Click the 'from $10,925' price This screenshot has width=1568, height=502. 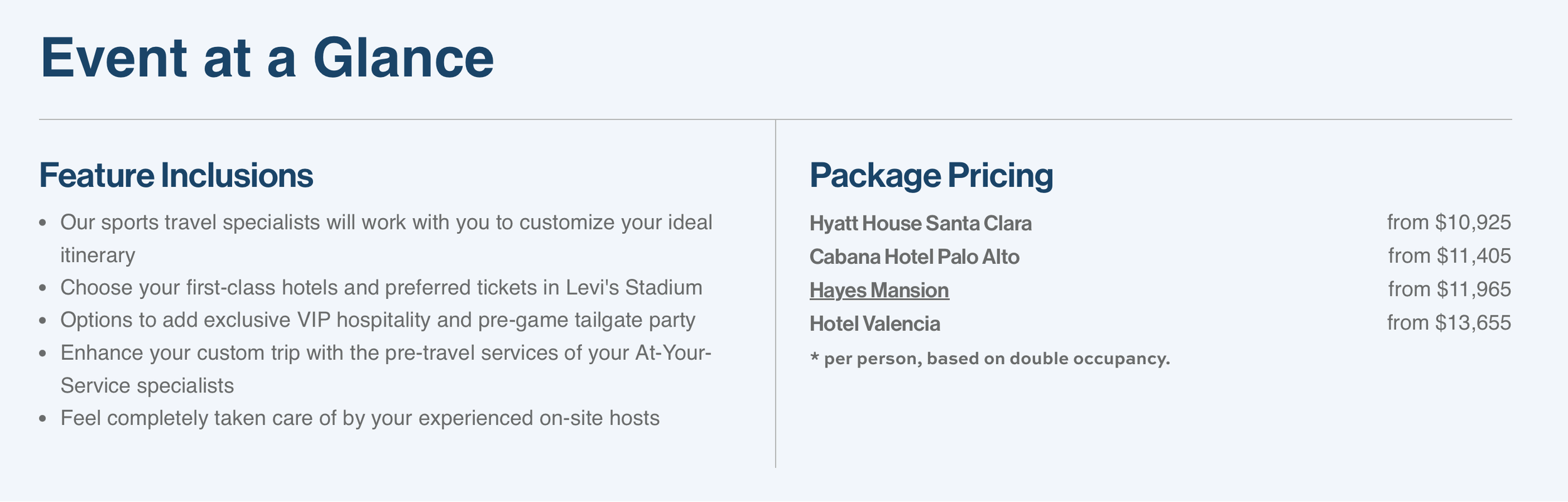1448,222
